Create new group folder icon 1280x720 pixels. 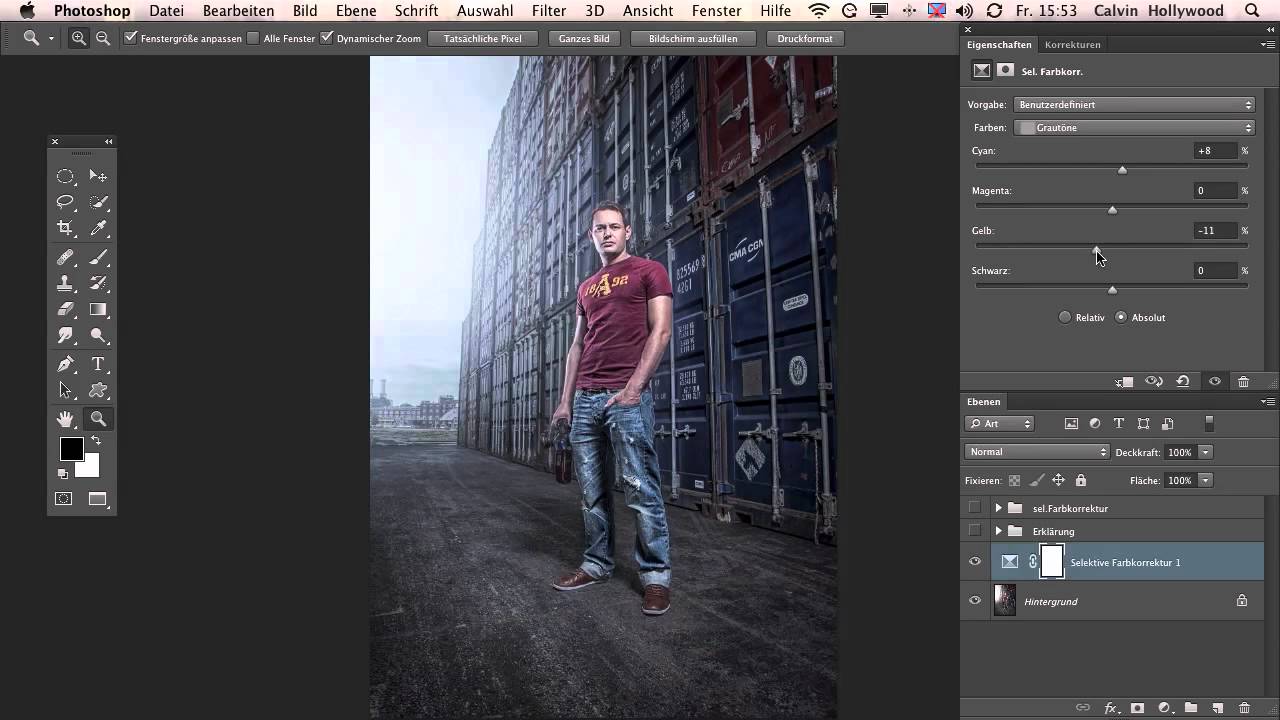tap(1191, 708)
